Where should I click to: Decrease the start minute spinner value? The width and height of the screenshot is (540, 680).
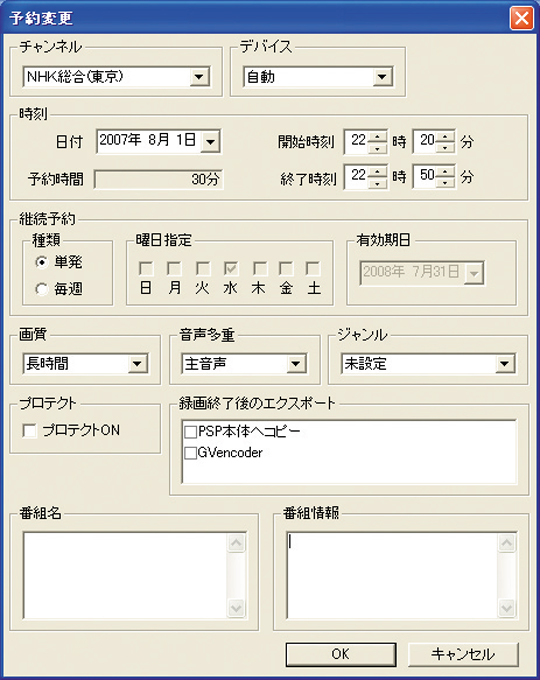(x=446, y=147)
